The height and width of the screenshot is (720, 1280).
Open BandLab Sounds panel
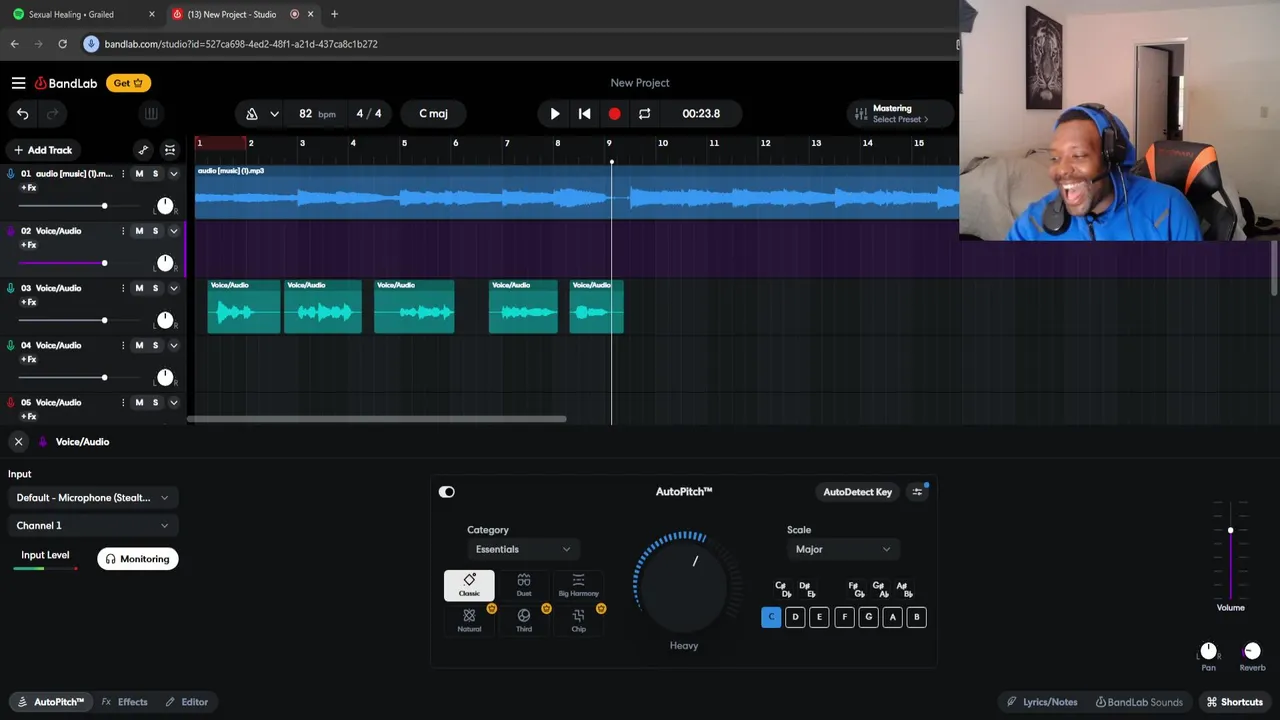coord(1139,702)
